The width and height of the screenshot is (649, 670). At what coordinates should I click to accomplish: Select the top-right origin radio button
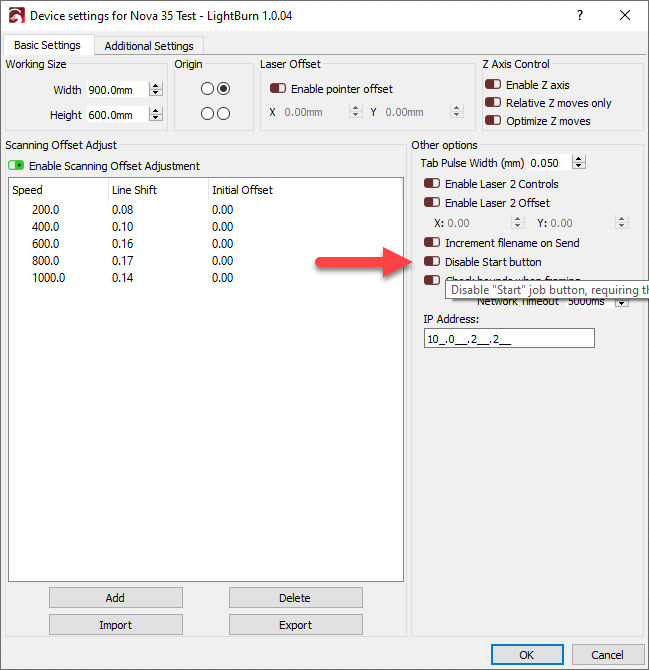click(x=223, y=88)
